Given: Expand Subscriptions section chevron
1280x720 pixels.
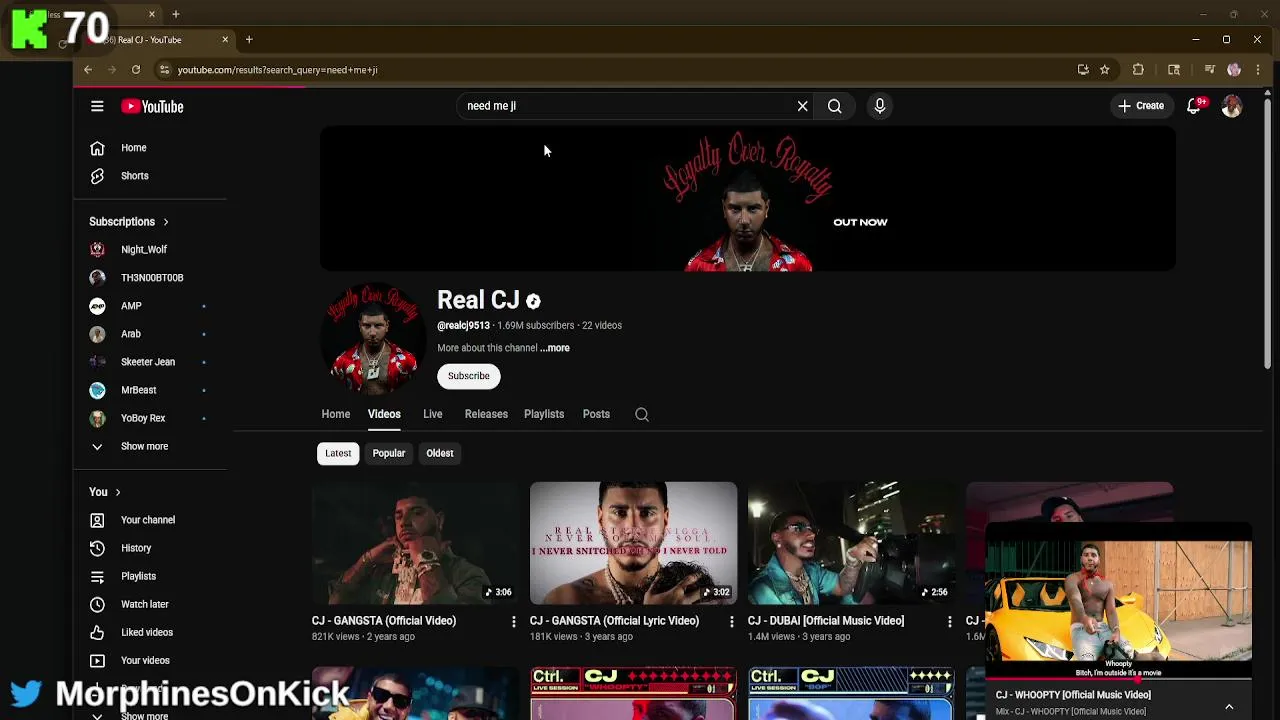Looking at the screenshot, I should click(x=166, y=222).
